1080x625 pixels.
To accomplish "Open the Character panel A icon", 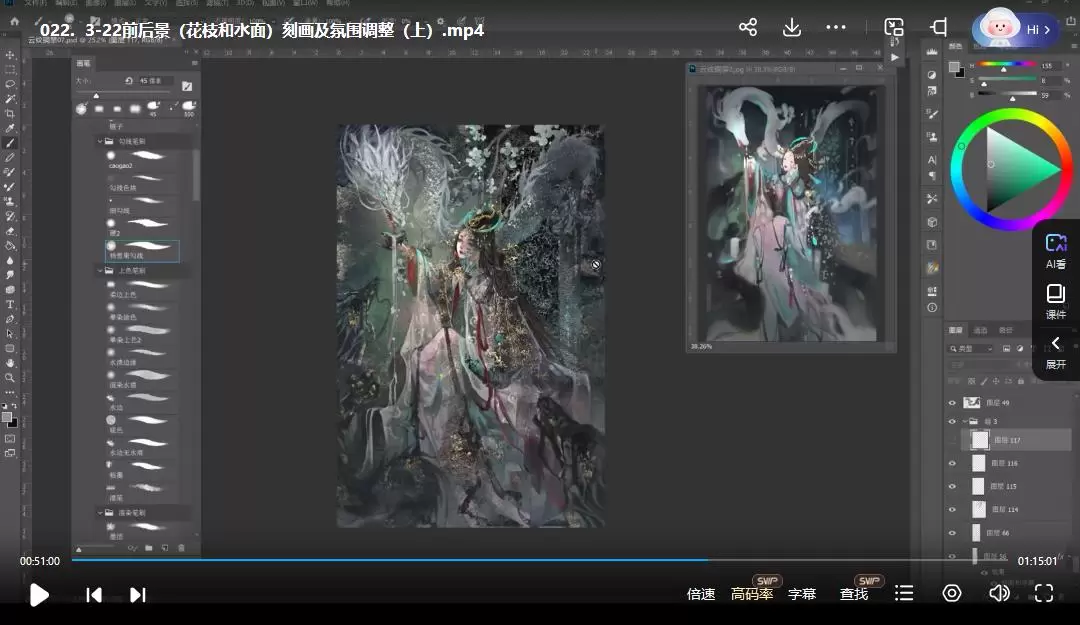I will click(x=932, y=160).
